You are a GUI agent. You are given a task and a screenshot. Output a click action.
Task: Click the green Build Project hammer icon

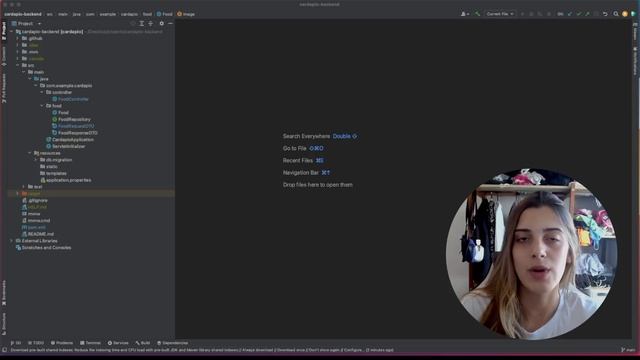[x=477, y=14]
